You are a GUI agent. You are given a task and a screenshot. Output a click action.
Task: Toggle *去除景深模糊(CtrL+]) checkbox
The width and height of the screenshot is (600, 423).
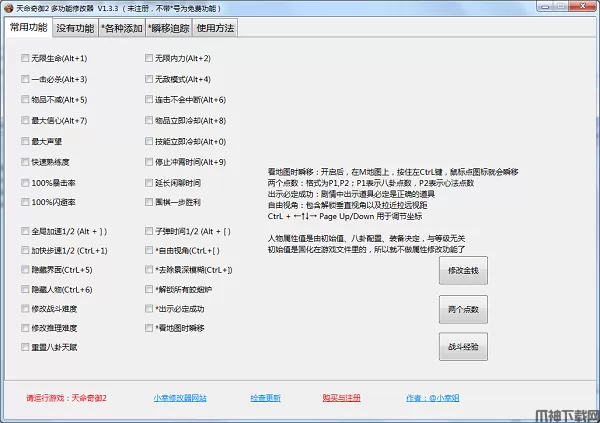click(x=149, y=270)
